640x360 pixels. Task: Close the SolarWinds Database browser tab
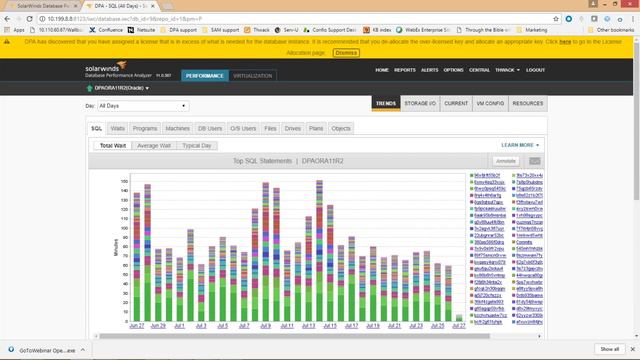click(x=76, y=6)
